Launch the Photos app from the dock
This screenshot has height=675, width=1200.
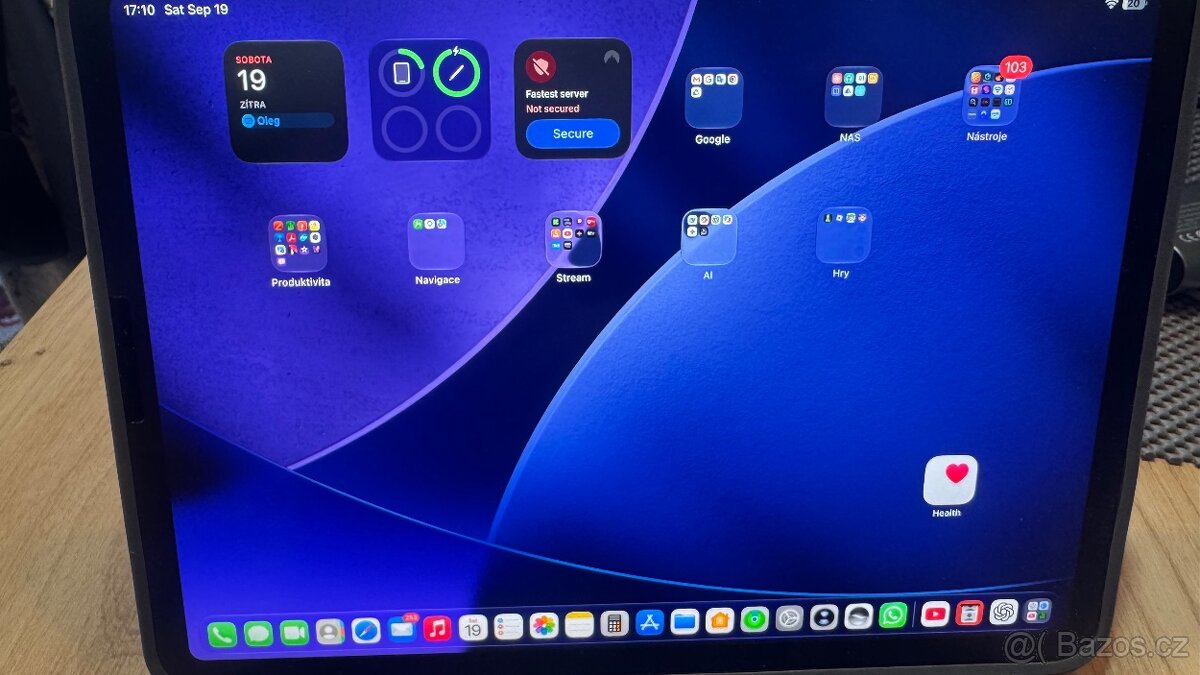[x=544, y=625]
